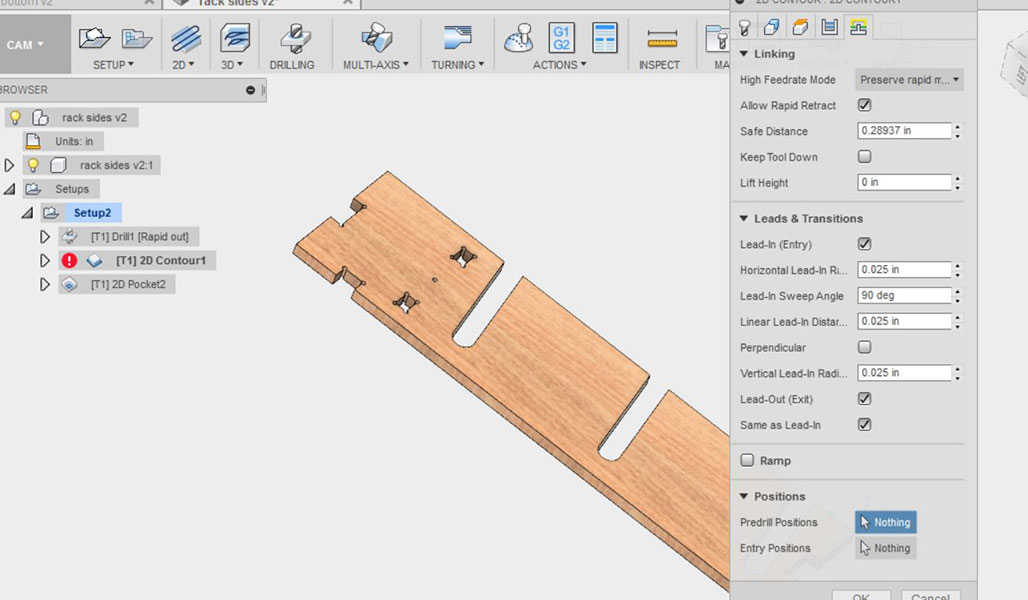Click the Lift Height input field
The image size is (1028, 600).
[x=904, y=182]
